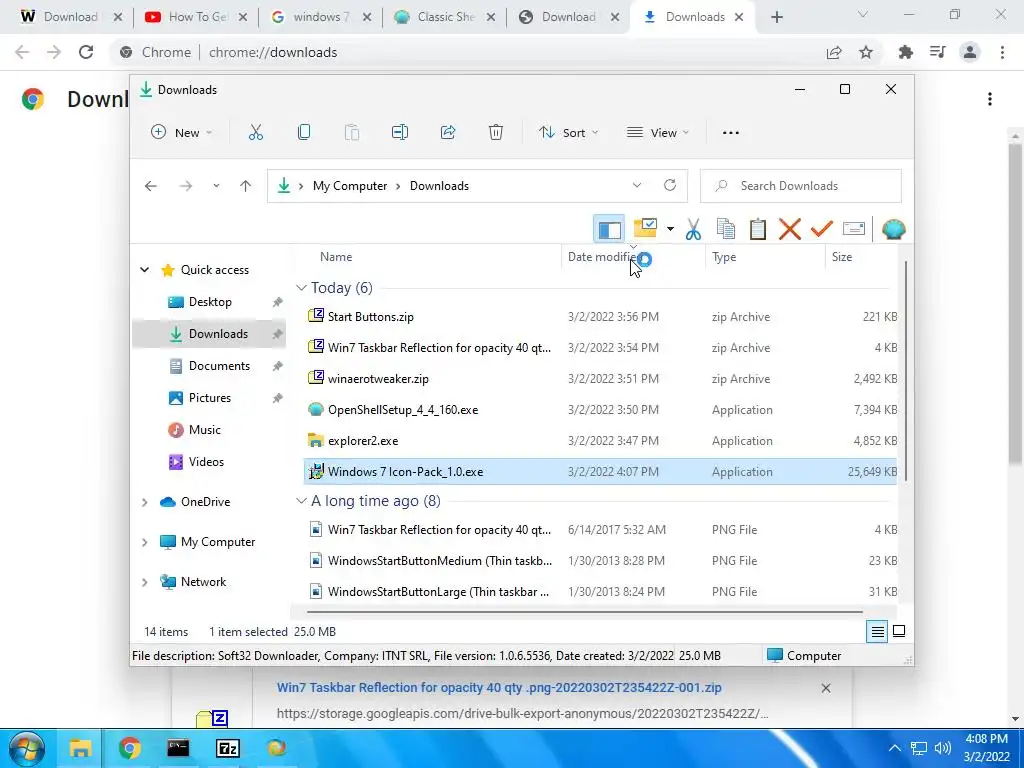Click the horizontal scrollbar in file list
Image resolution: width=1024 pixels, height=768 pixels.
584,613
